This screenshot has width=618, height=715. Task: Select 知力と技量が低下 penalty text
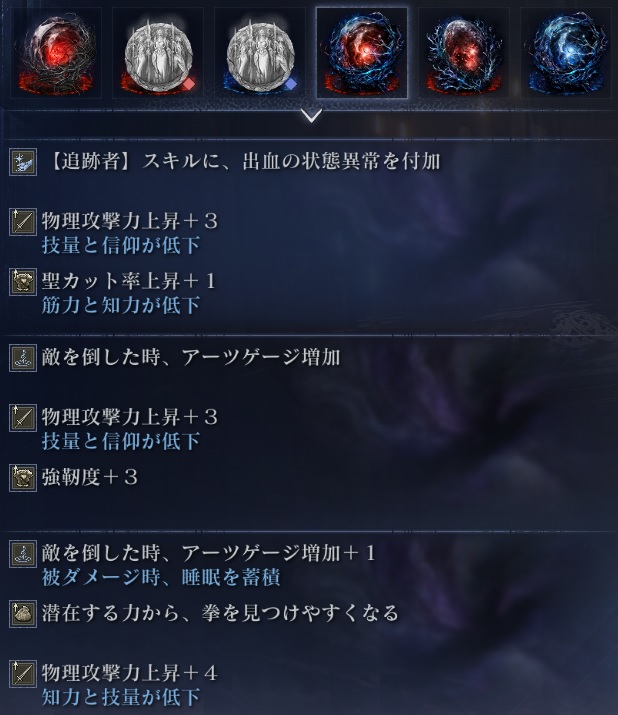(121, 697)
